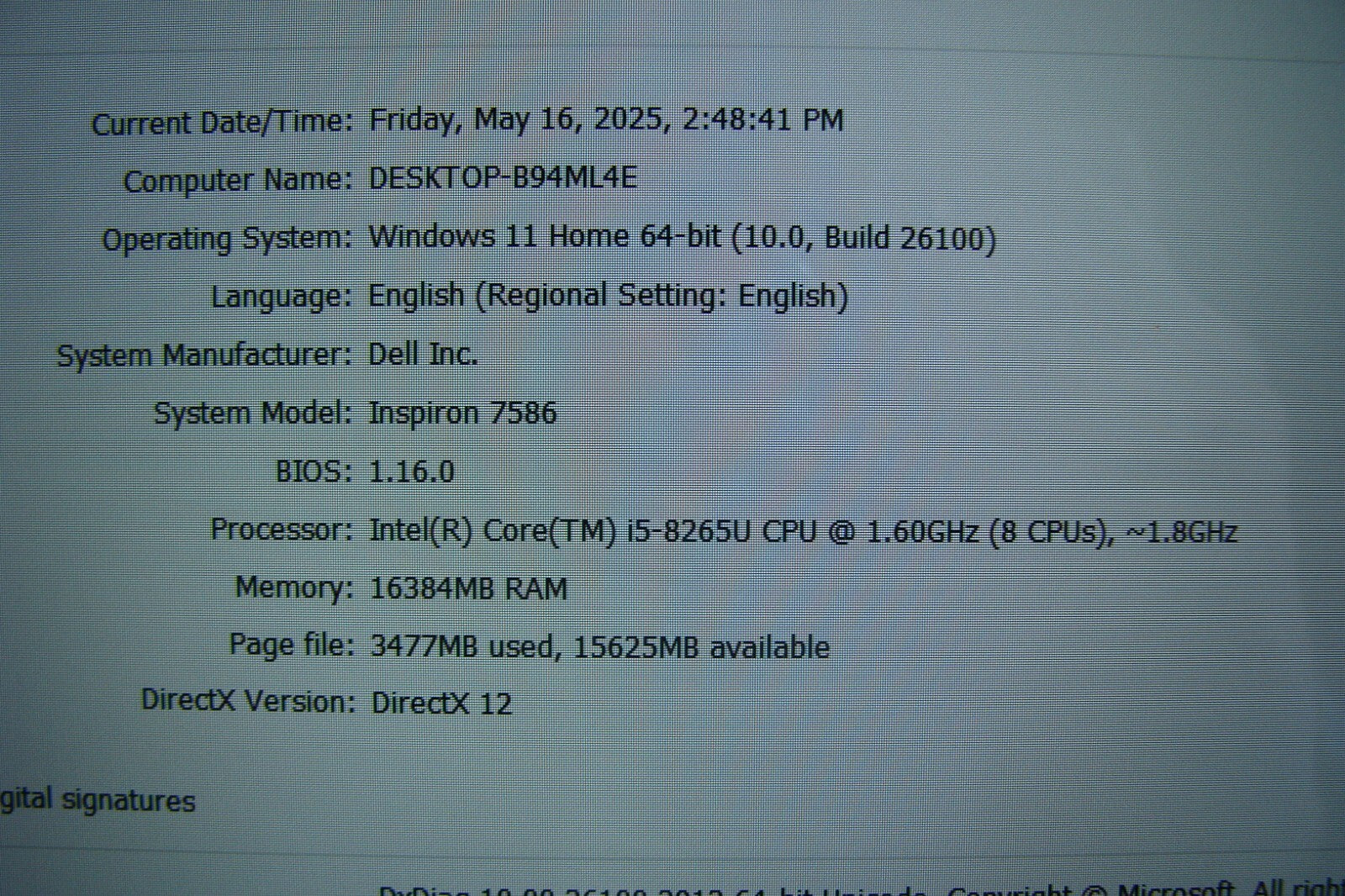Screen dimensions: 1345x896
Task: Click the Operating System label
Action: point(226,239)
